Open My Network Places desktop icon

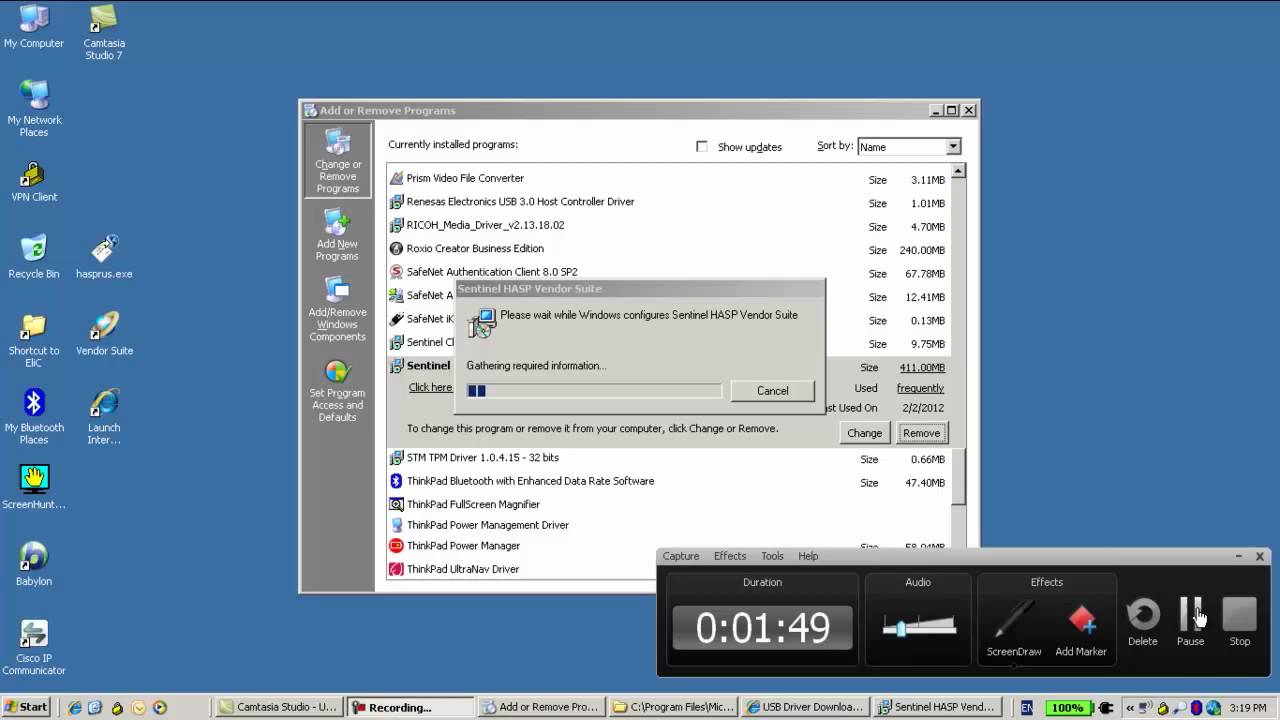34,108
